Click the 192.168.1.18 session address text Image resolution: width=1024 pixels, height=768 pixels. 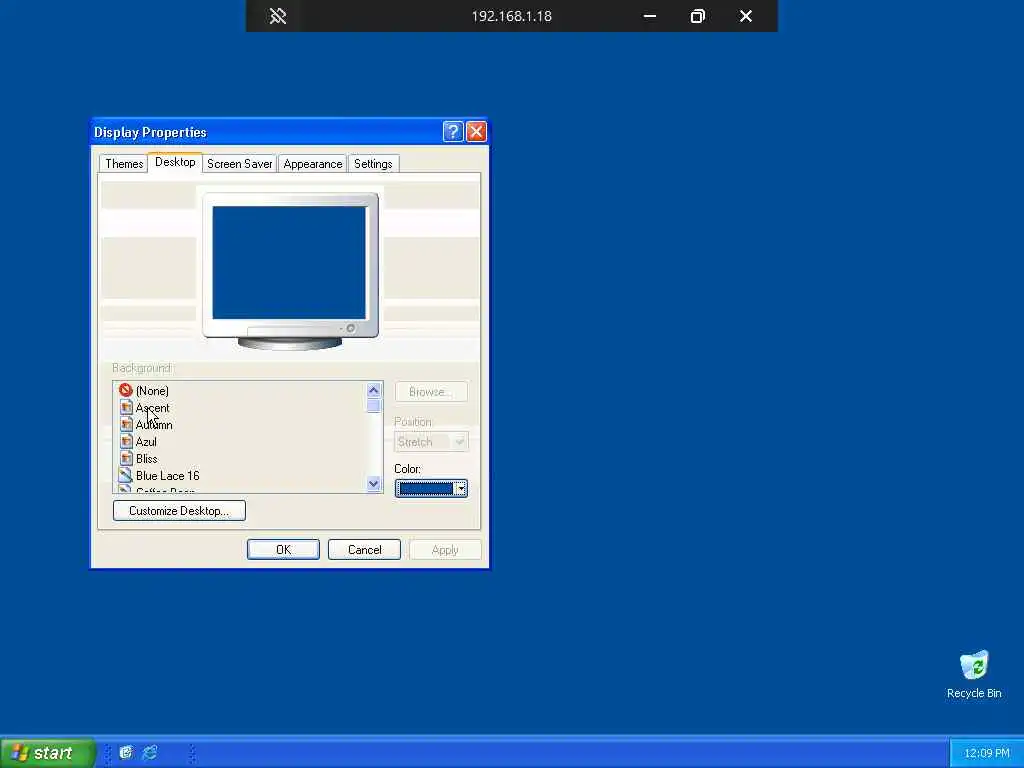(x=511, y=16)
